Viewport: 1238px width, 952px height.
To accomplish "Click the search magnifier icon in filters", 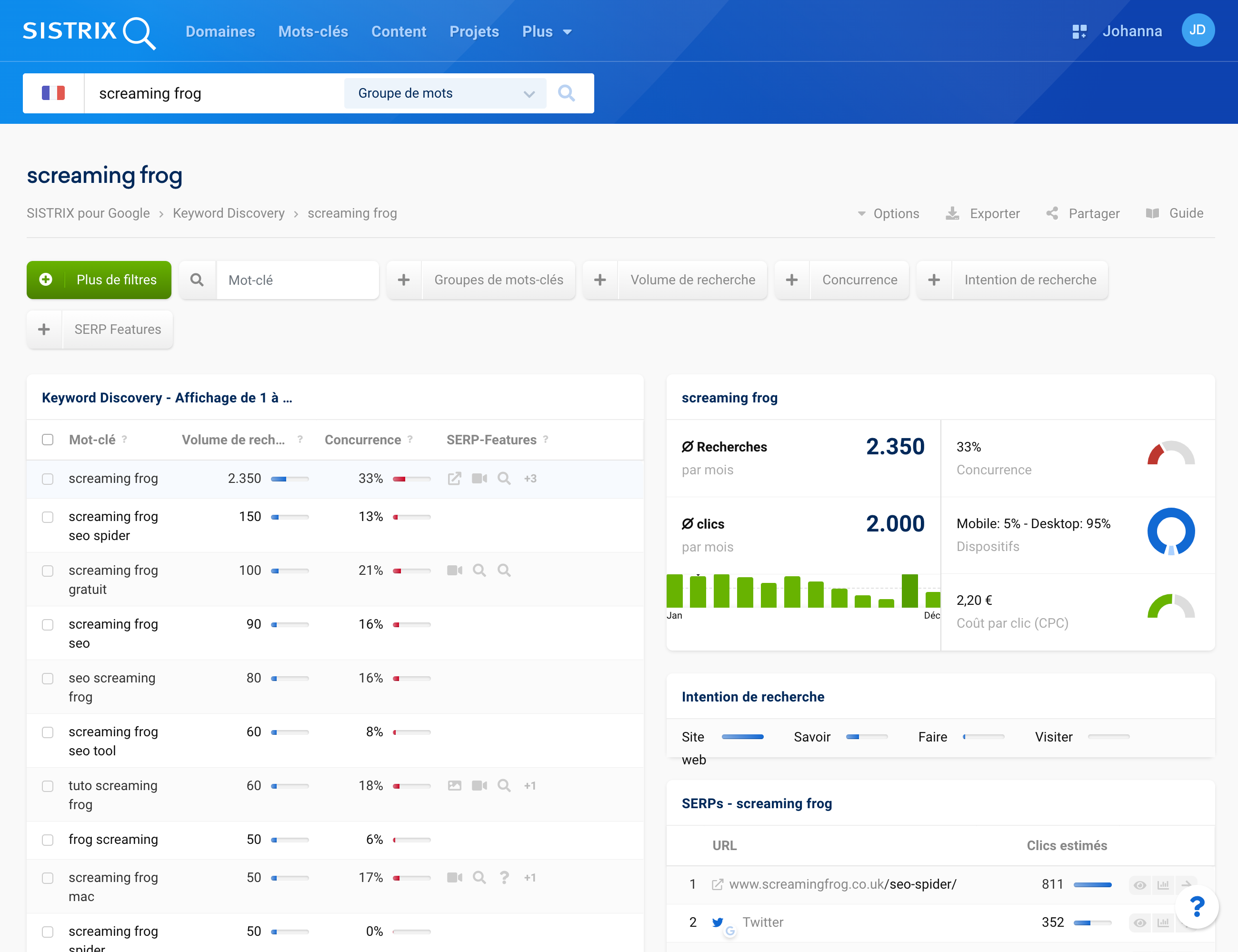I will [197, 280].
